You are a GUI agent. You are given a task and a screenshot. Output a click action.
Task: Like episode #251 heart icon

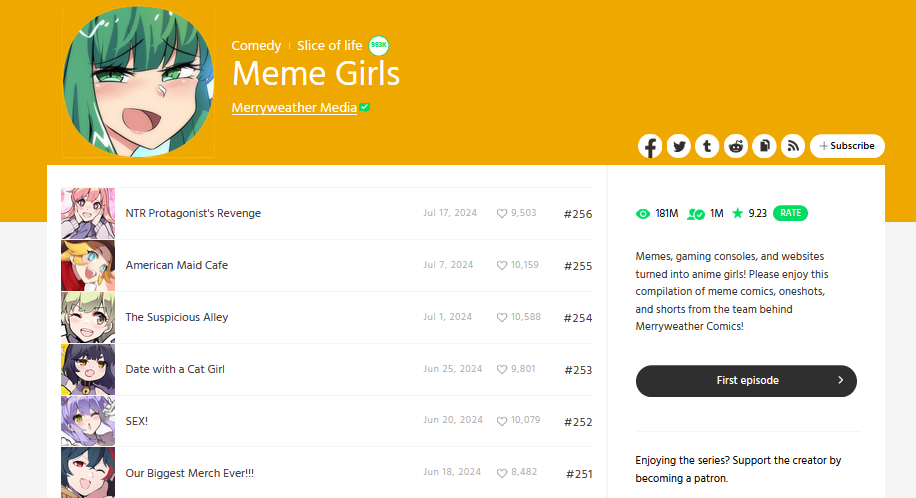(x=502, y=473)
